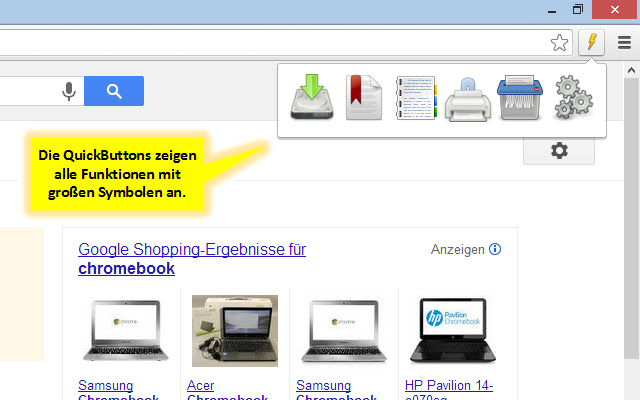Click the scrollbar up arrow
The height and width of the screenshot is (400, 640).
[x=631, y=70]
